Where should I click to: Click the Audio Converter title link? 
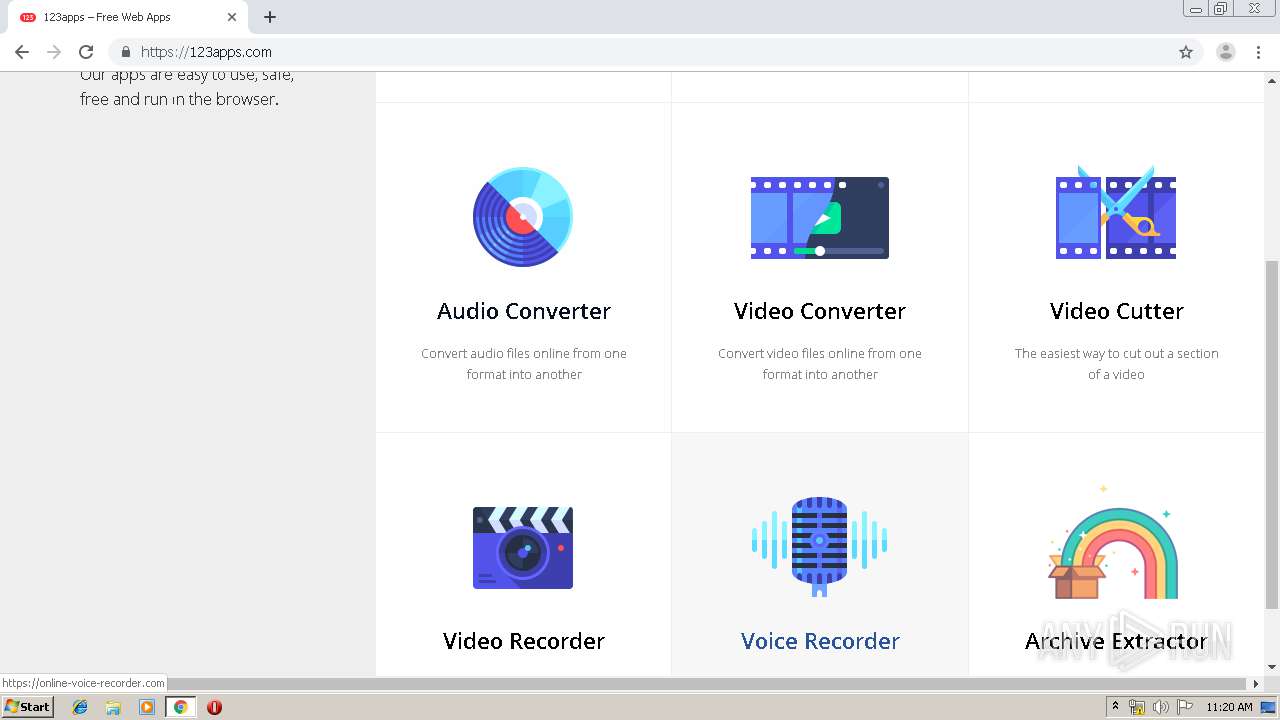coord(523,311)
